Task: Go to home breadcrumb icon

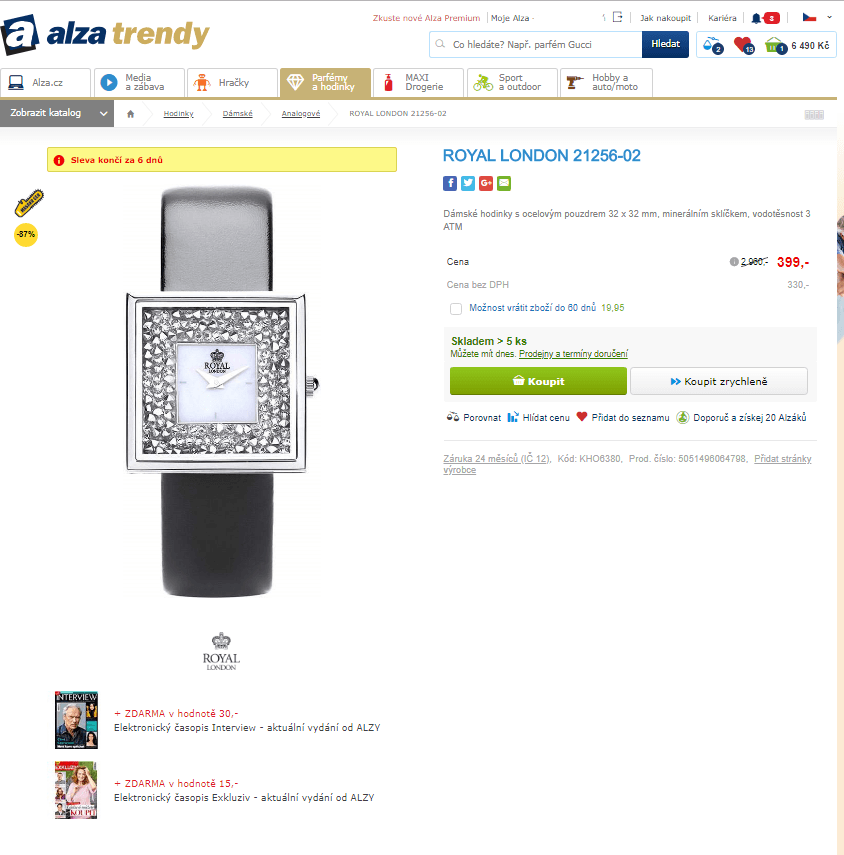Action: coord(130,114)
